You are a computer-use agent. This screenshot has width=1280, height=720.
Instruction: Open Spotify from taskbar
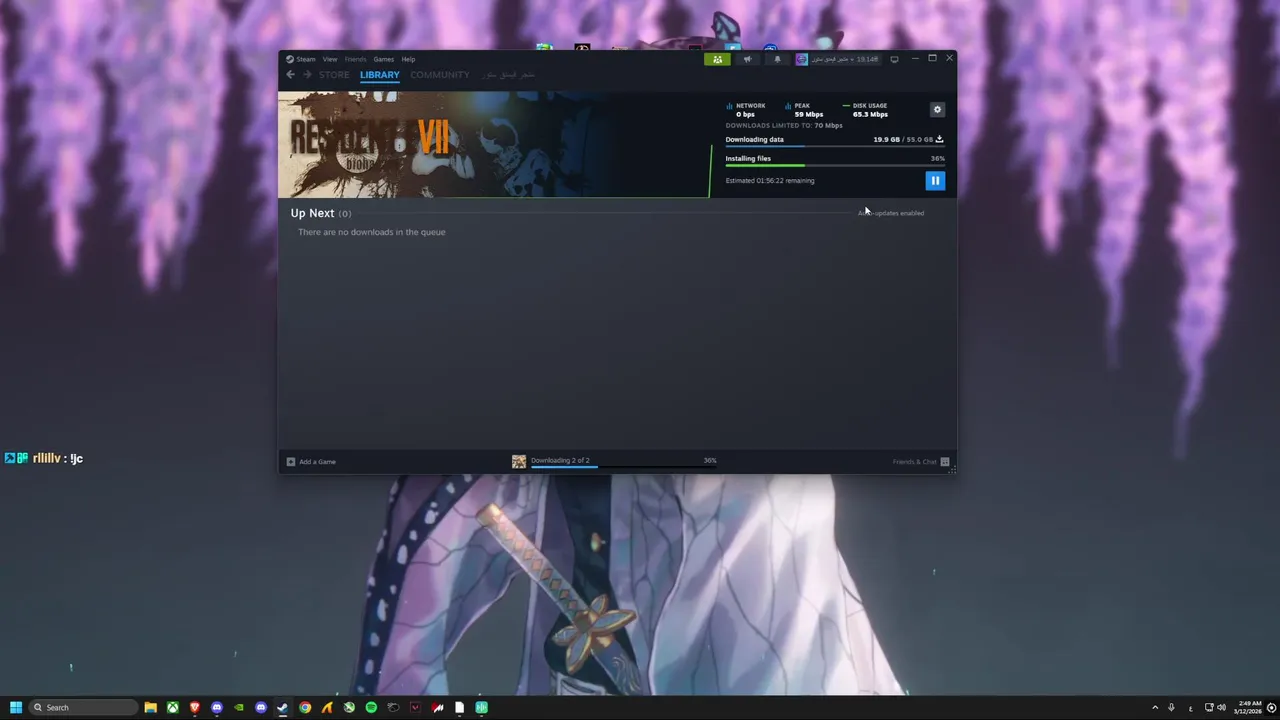371,707
